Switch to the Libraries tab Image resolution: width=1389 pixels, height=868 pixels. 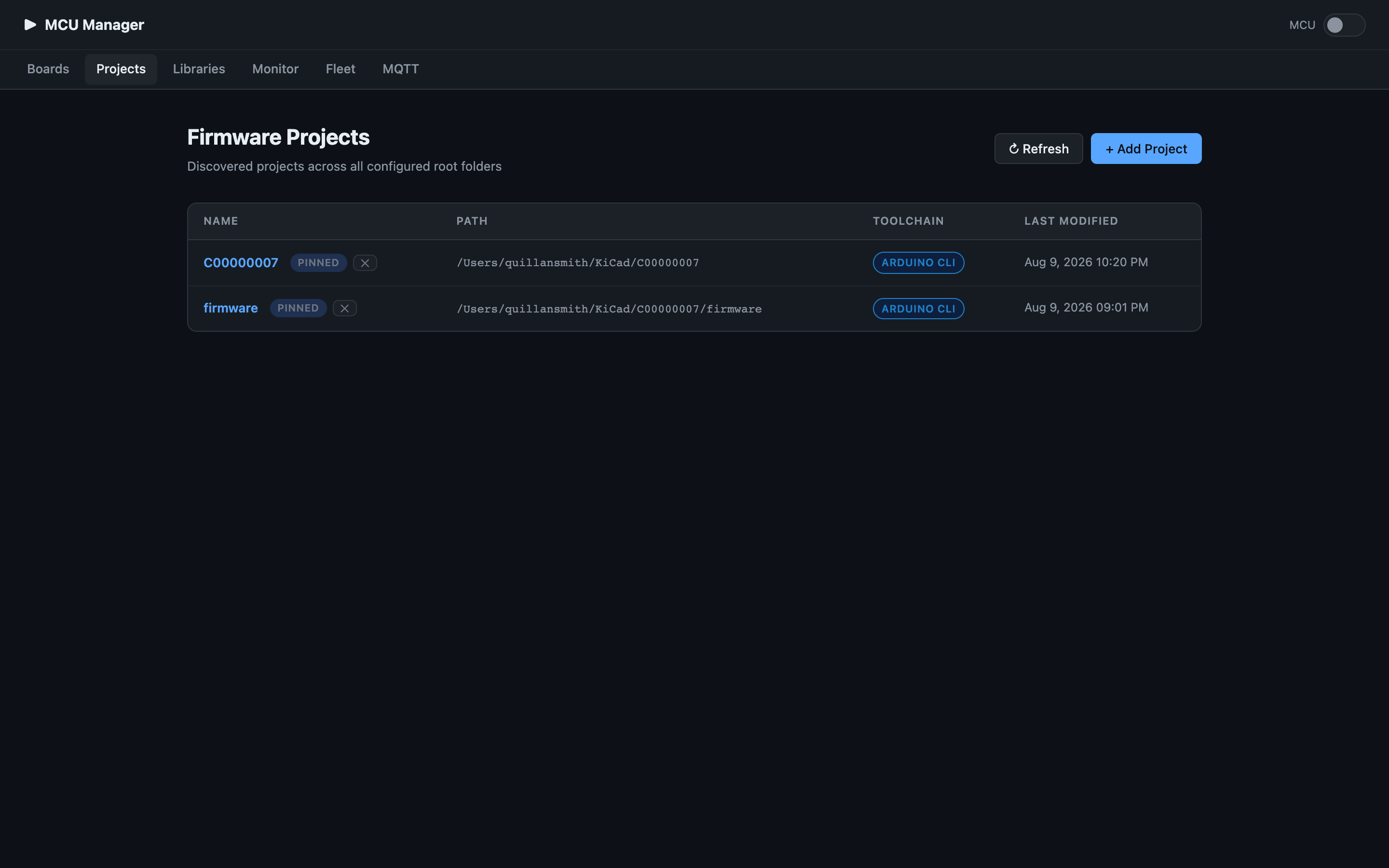tap(199, 69)
